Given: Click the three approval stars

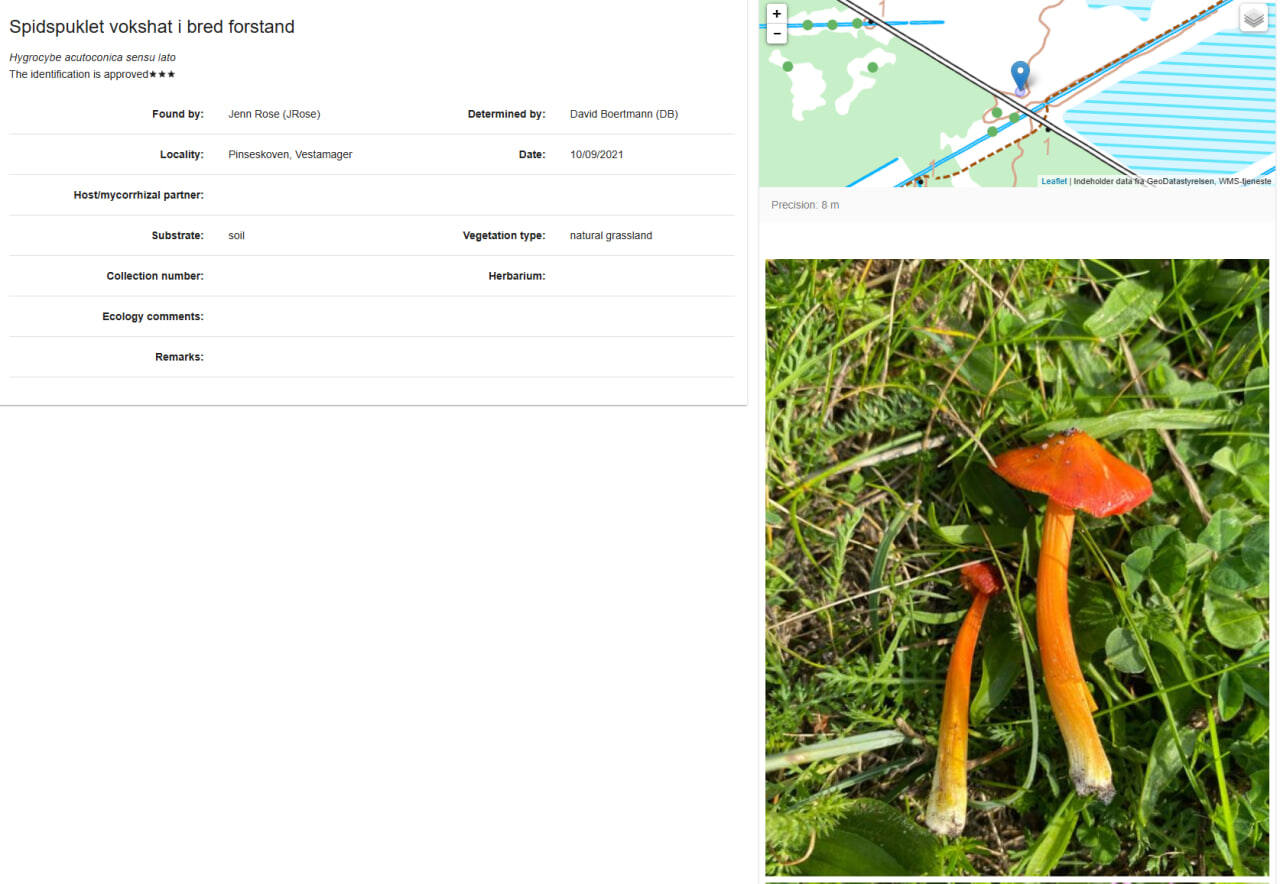Looking at the screenshot, I should (x=162, y=74).
